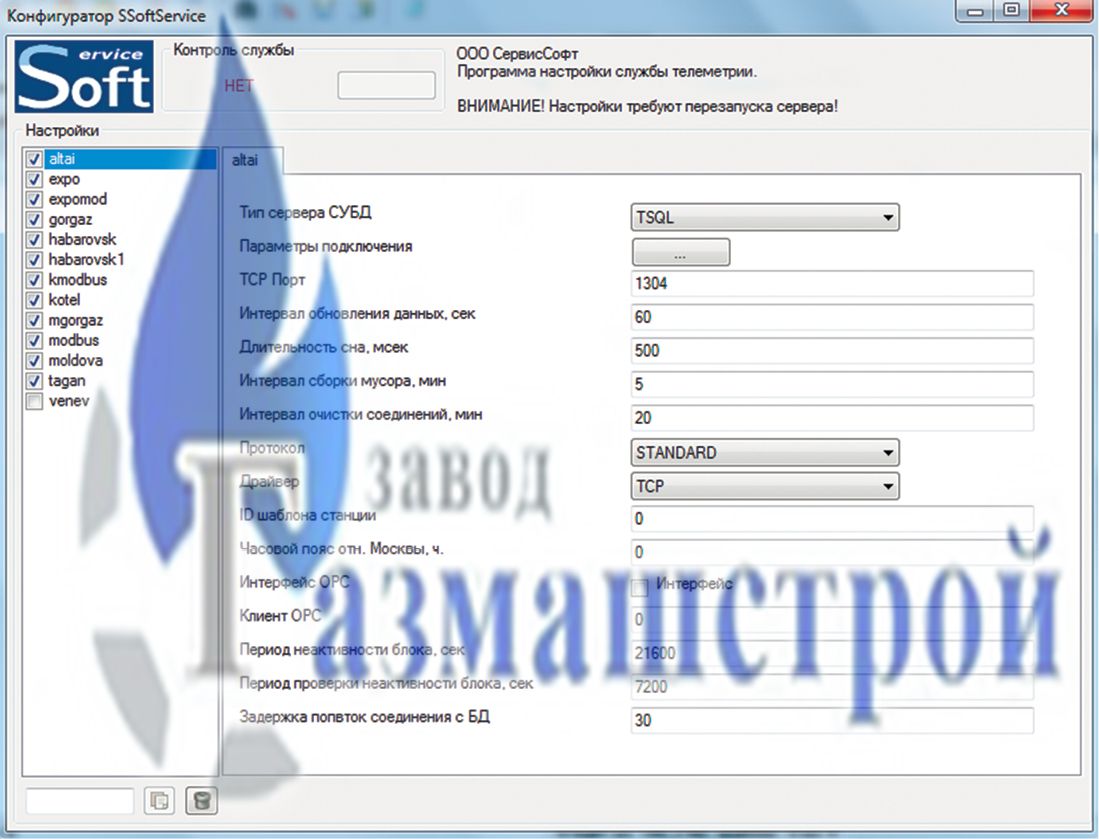Click the НЕТ service status text
The width and height of the screenshot is (1099, 839).
tap(238, 86)
